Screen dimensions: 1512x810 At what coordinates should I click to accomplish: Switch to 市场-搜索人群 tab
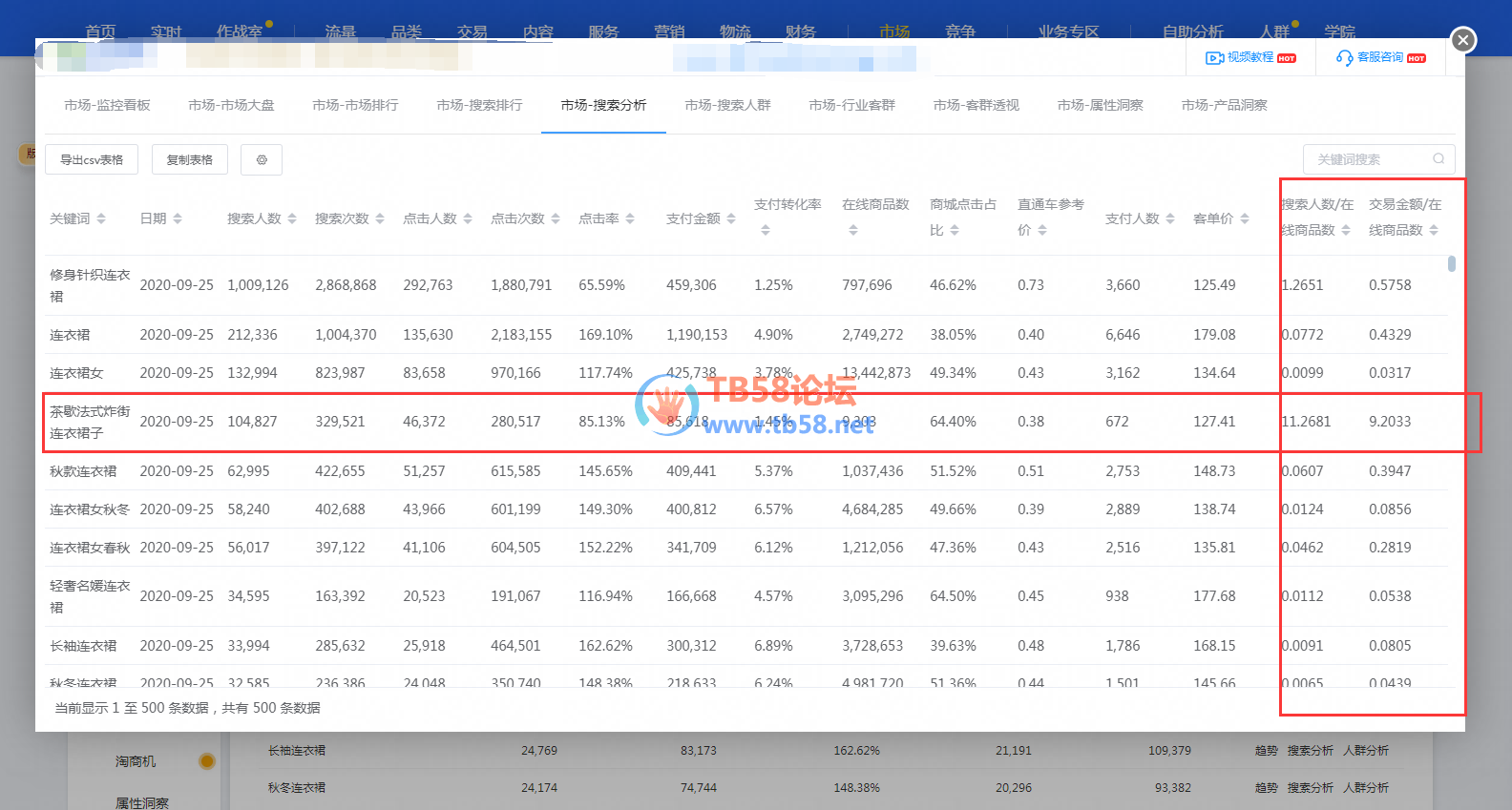(x=727, y=105)
